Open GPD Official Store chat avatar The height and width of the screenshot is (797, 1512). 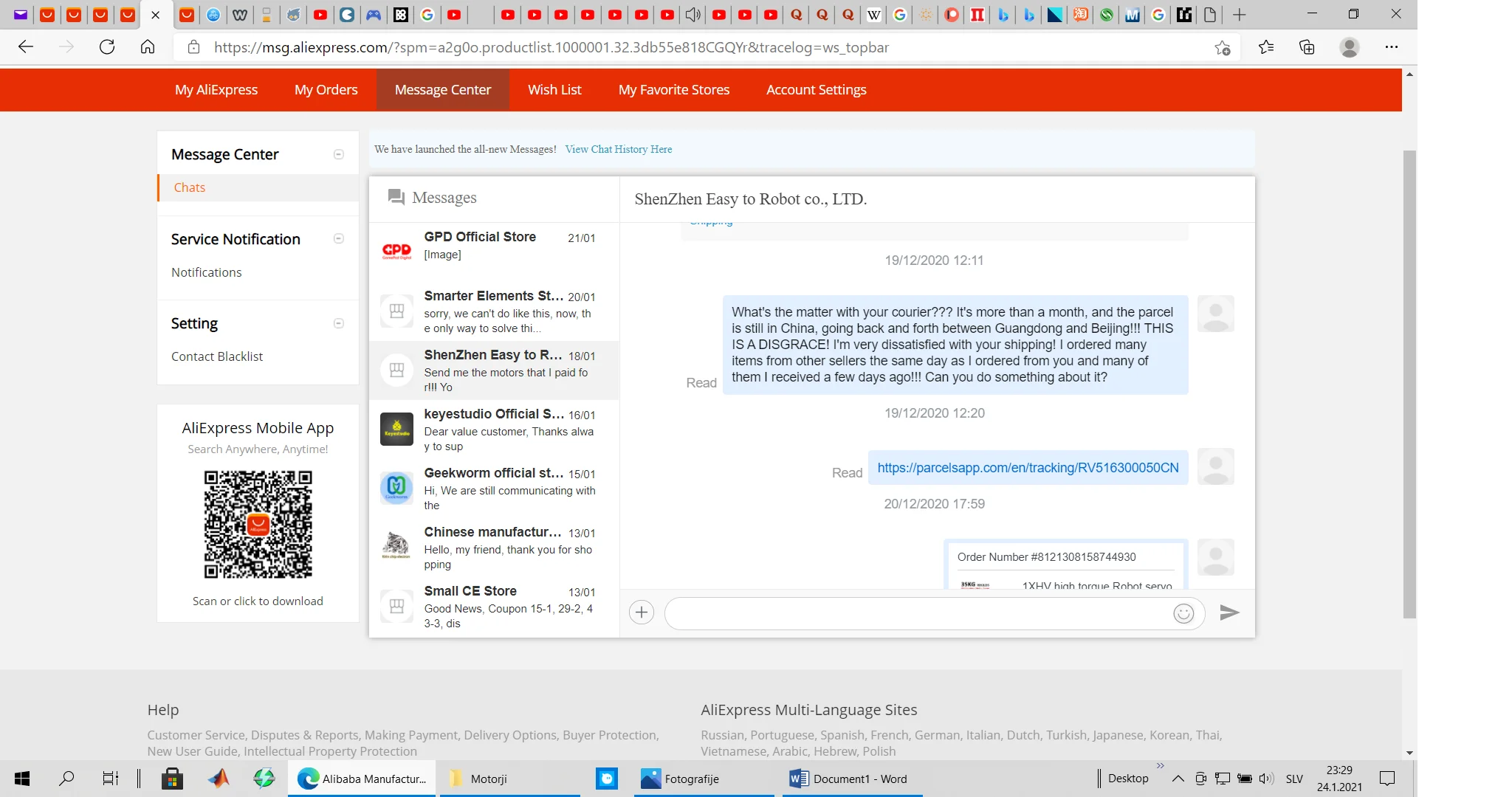pos(396,251)
